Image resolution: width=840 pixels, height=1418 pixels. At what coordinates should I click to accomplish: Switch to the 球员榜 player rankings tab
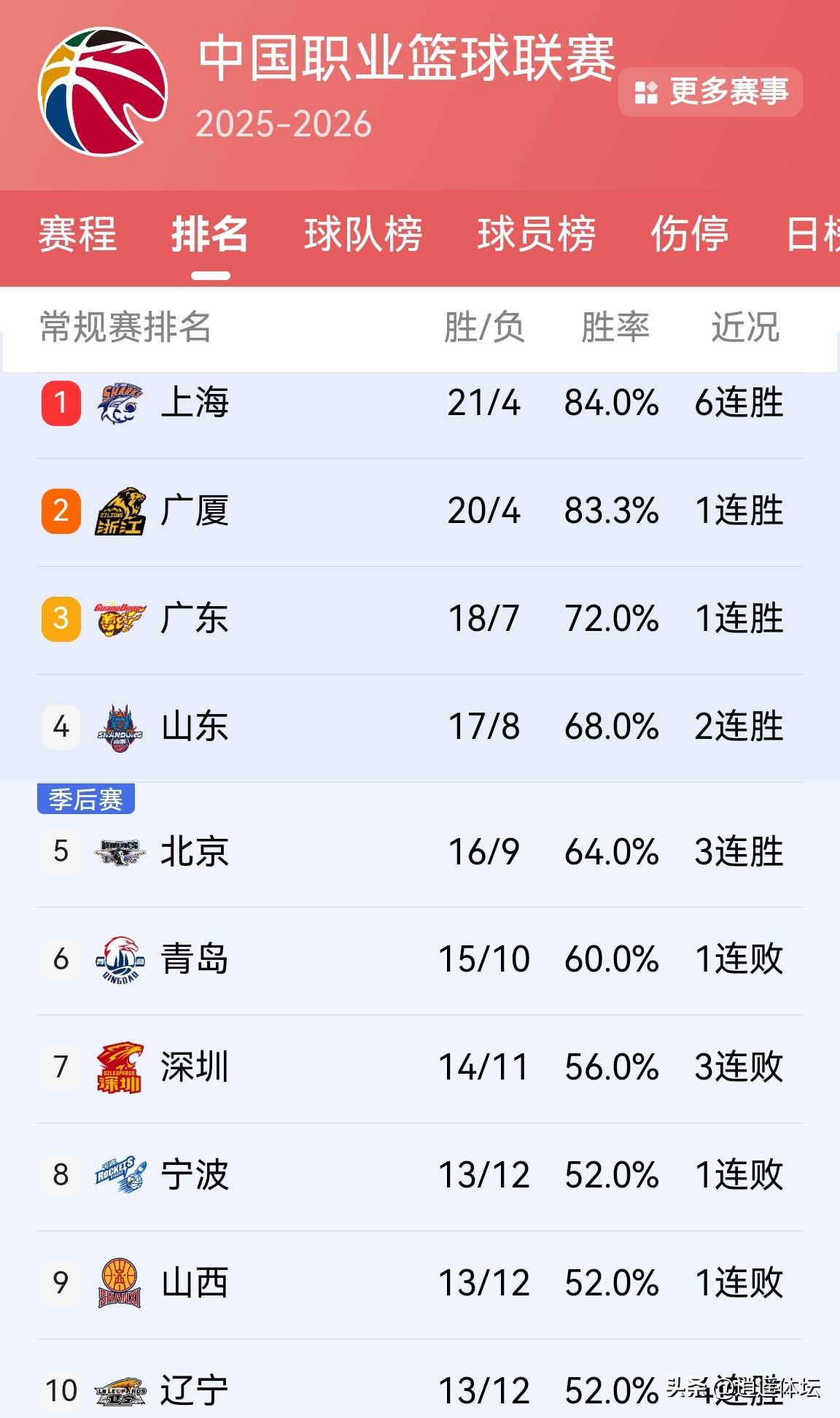(x=537, y=236)
